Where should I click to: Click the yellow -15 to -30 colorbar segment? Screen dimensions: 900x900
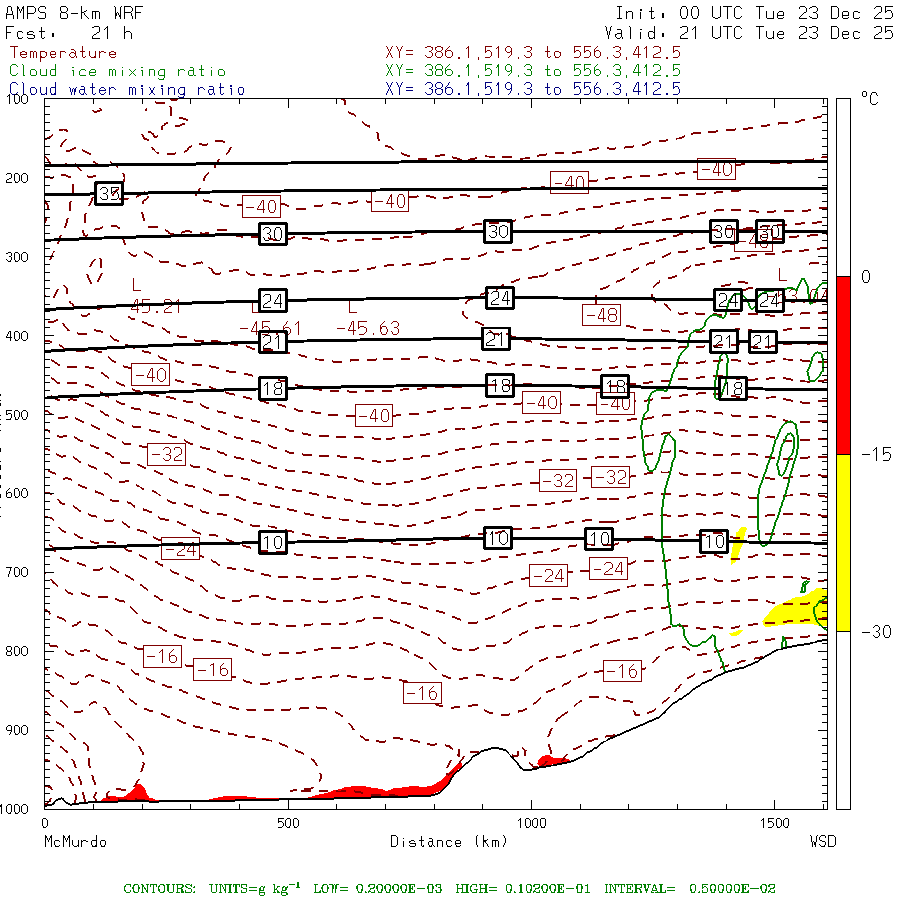(x=843, y=543)
